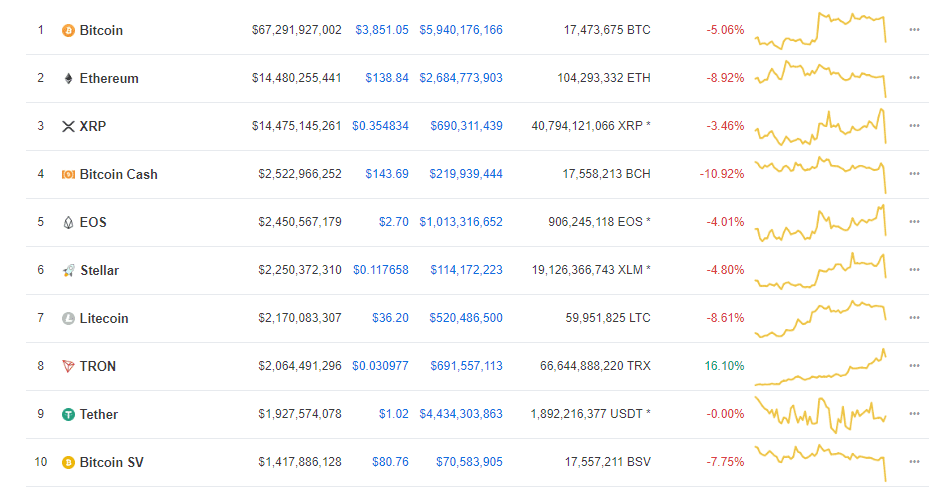Click the Tether logo icon

click(68, 414)
